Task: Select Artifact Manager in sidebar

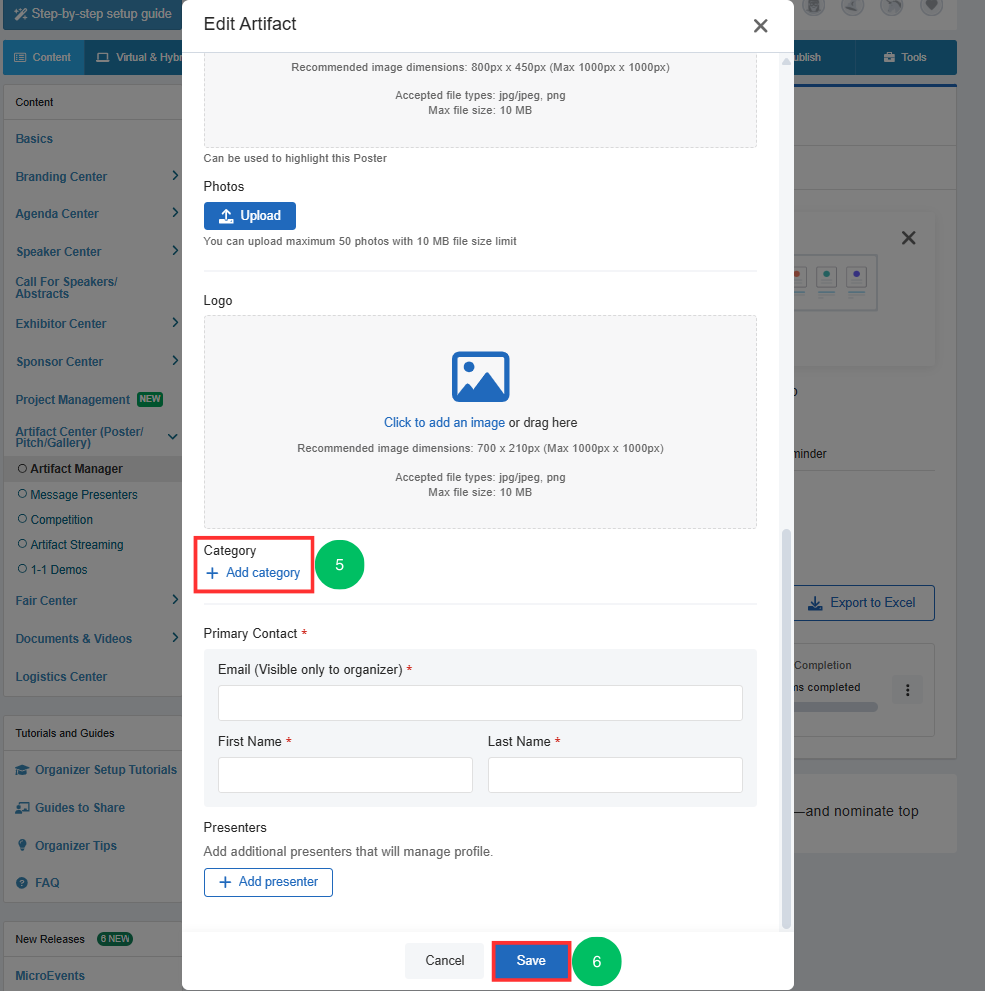Action: [76, 469]
